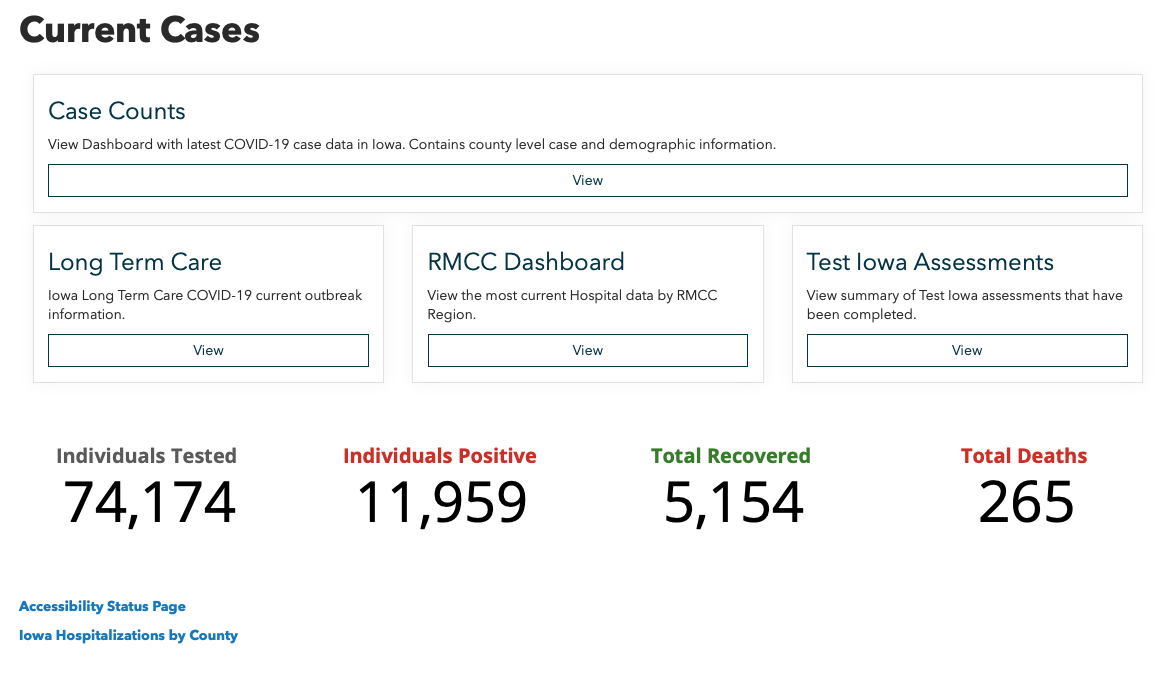This screenshot has height=678, width=1163.
Task: Select the Total Recovered label
Action: [731, 455]
